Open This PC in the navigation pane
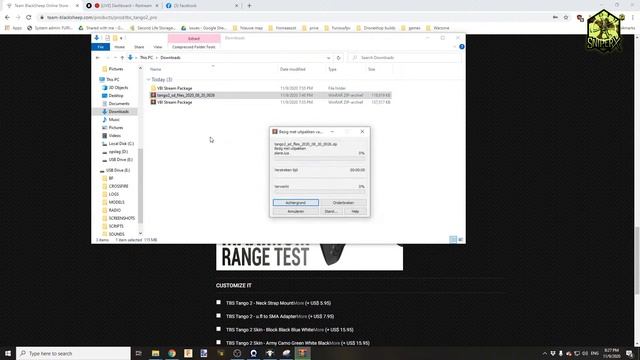The image size is (640, 360). coord(113,80)
